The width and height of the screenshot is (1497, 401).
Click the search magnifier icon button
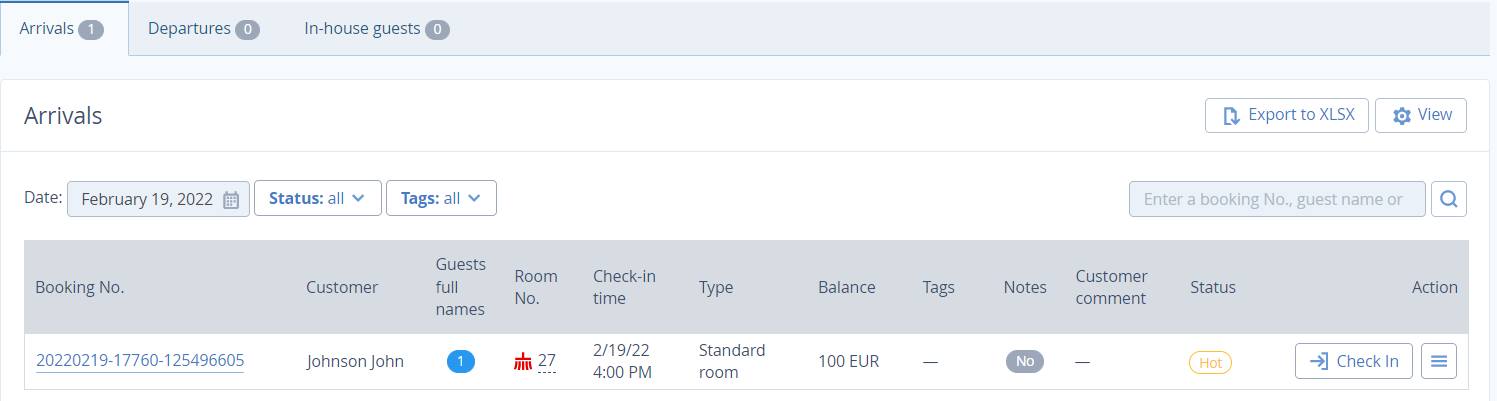pos(1448,199)
